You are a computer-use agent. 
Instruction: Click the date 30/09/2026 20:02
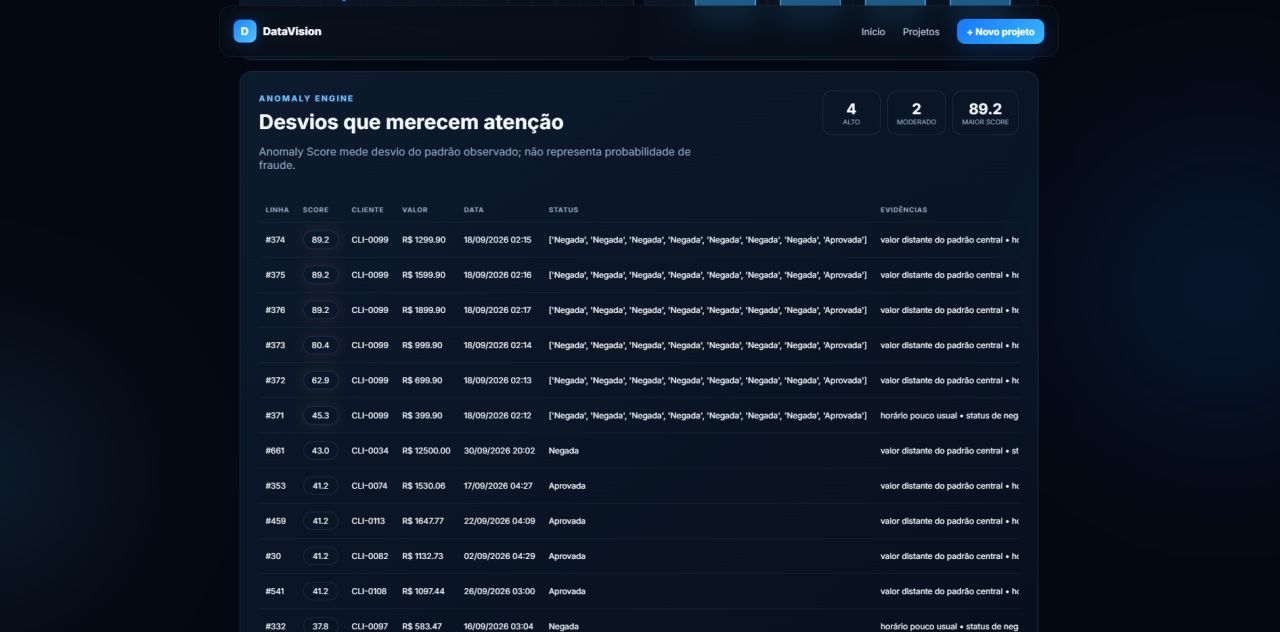tap(499, 451)
